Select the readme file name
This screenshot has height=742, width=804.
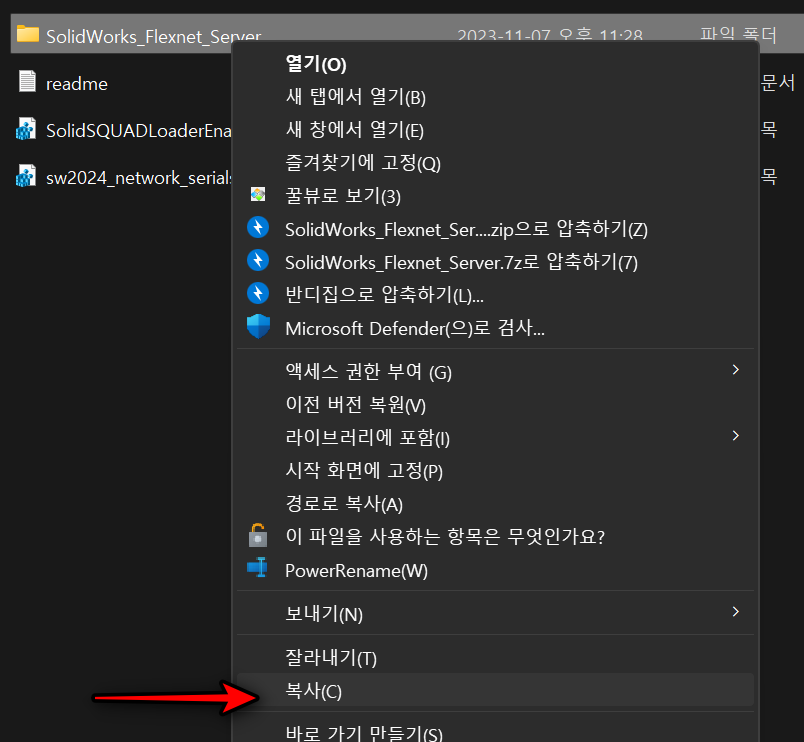[77, 84]
